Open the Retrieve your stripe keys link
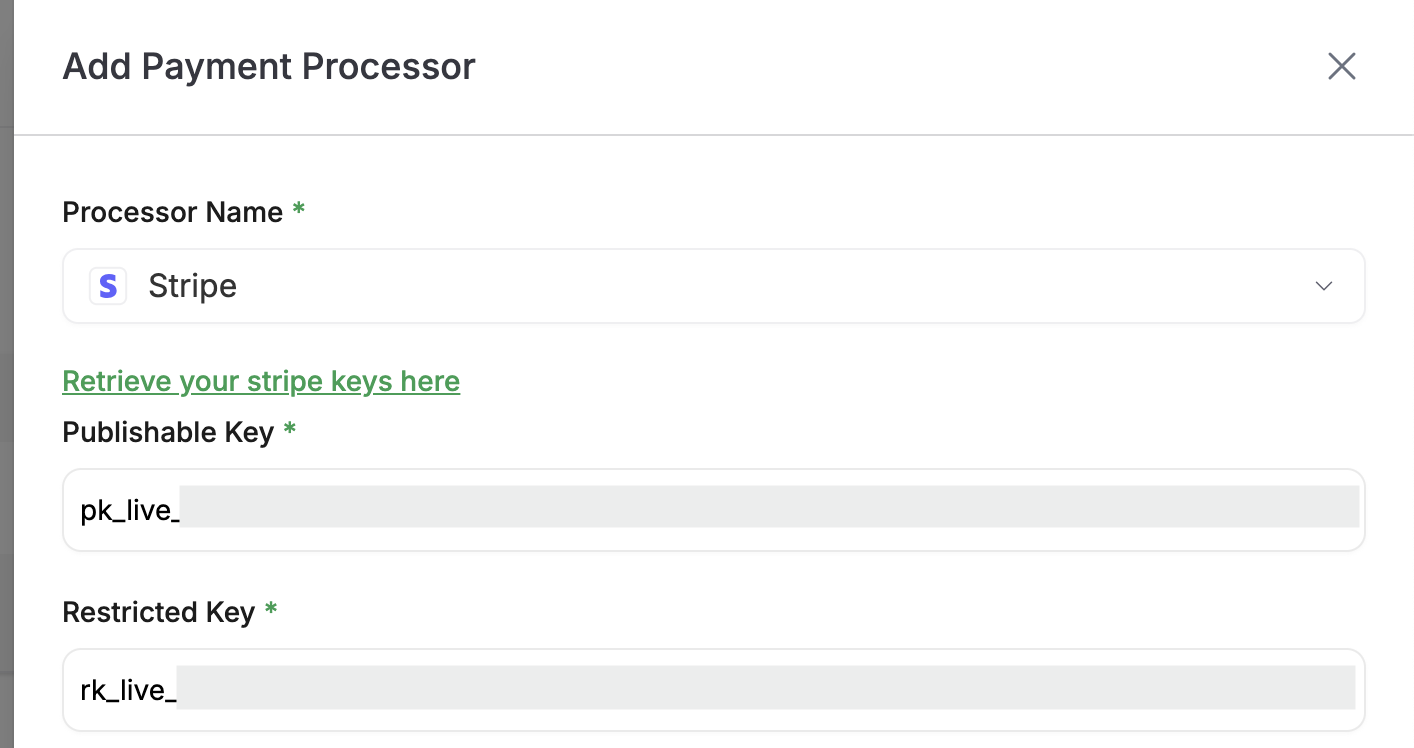This screenshot has height=748, width=1414. point(261,381)
